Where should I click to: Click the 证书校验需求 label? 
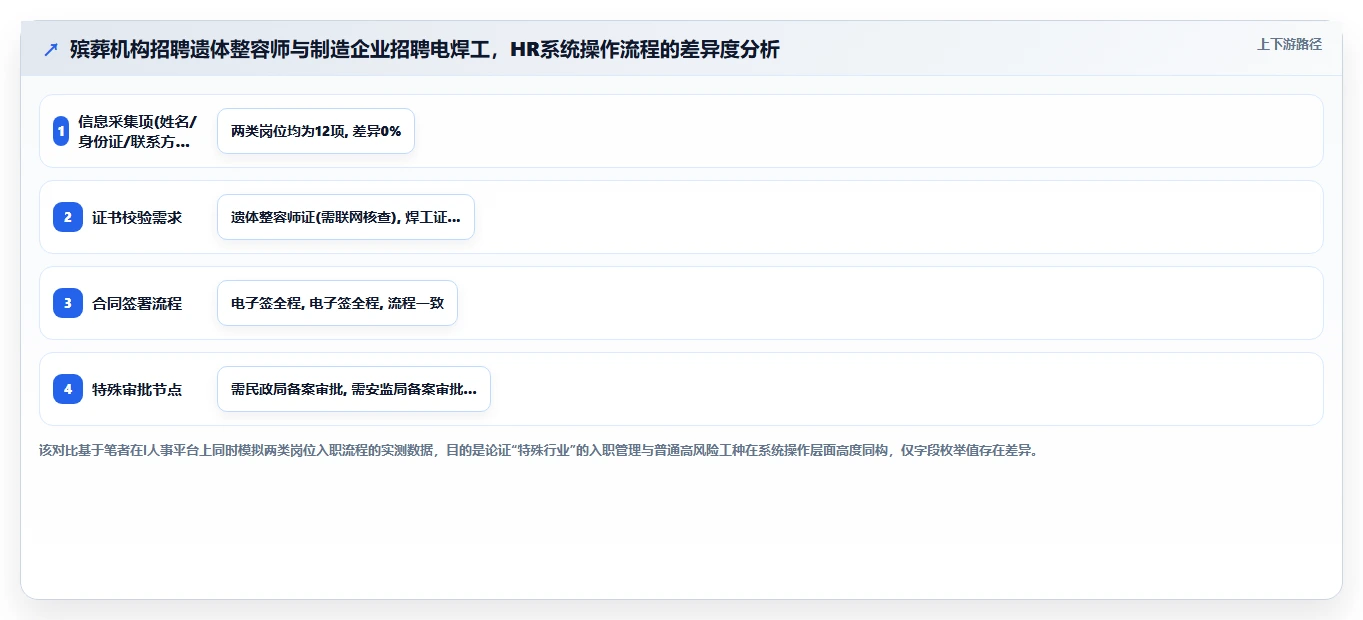tap(137, 217)
